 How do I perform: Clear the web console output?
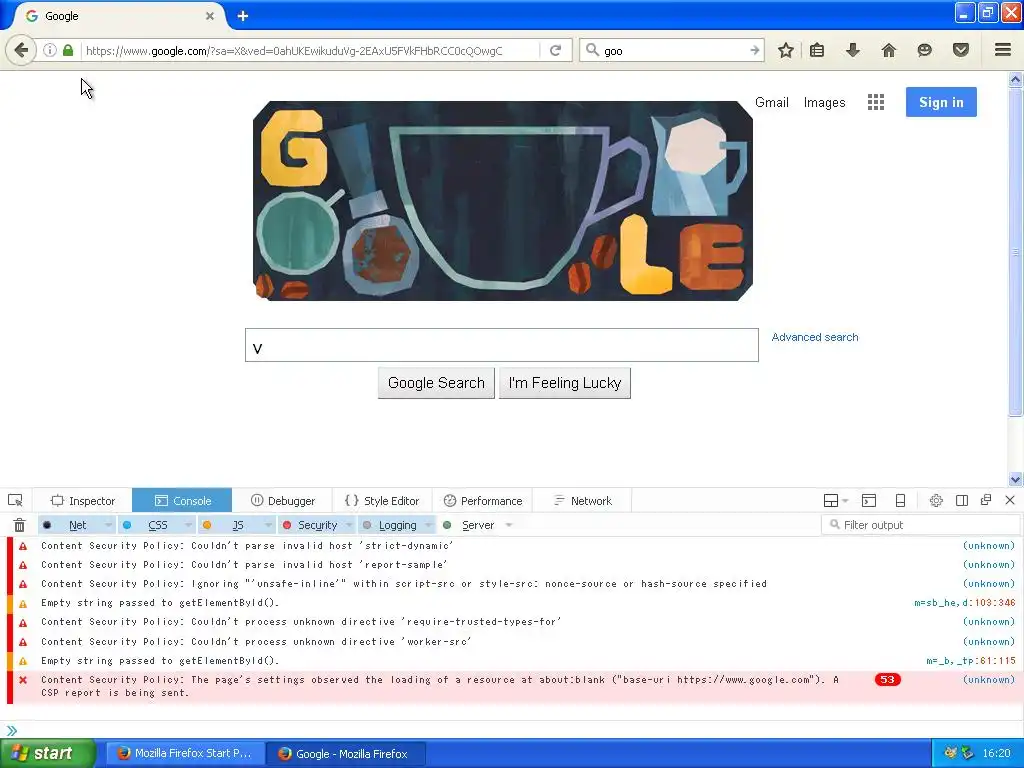click(x=20, y=525)
